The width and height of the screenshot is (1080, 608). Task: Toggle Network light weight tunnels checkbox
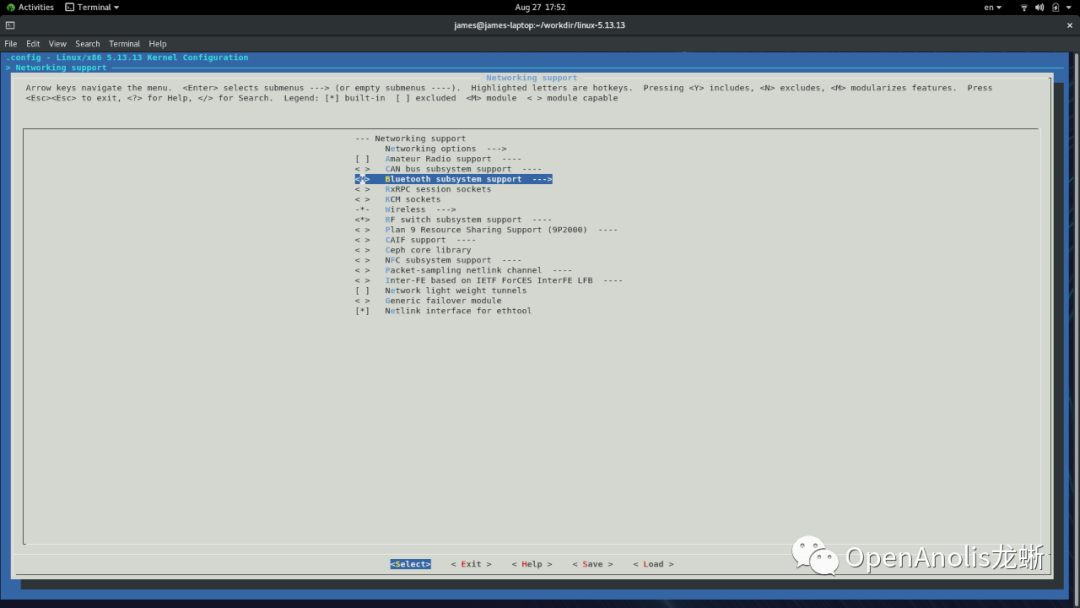pyautogui.click(x=362, y=291)
